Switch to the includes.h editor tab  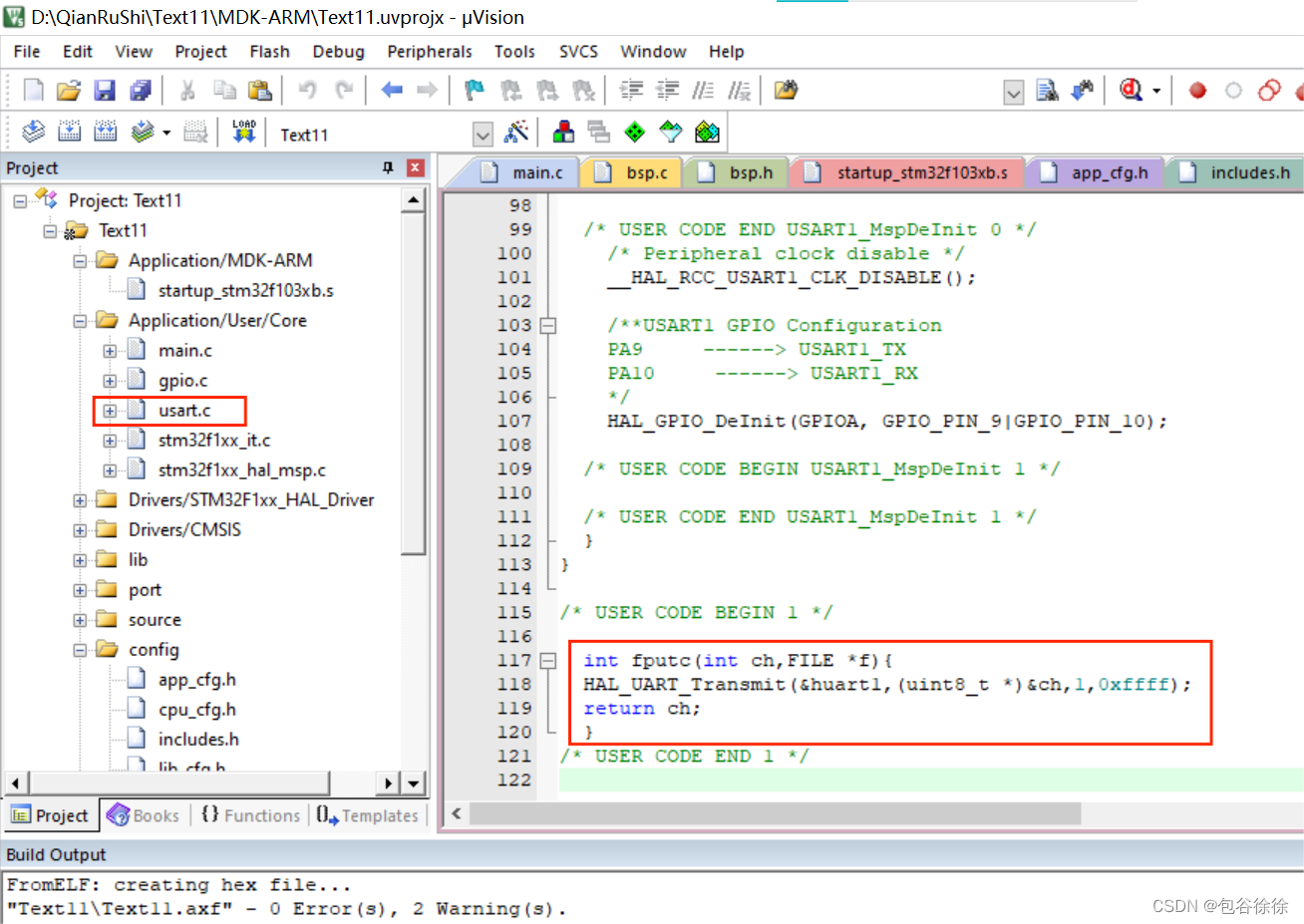[x=1236, y=172]
